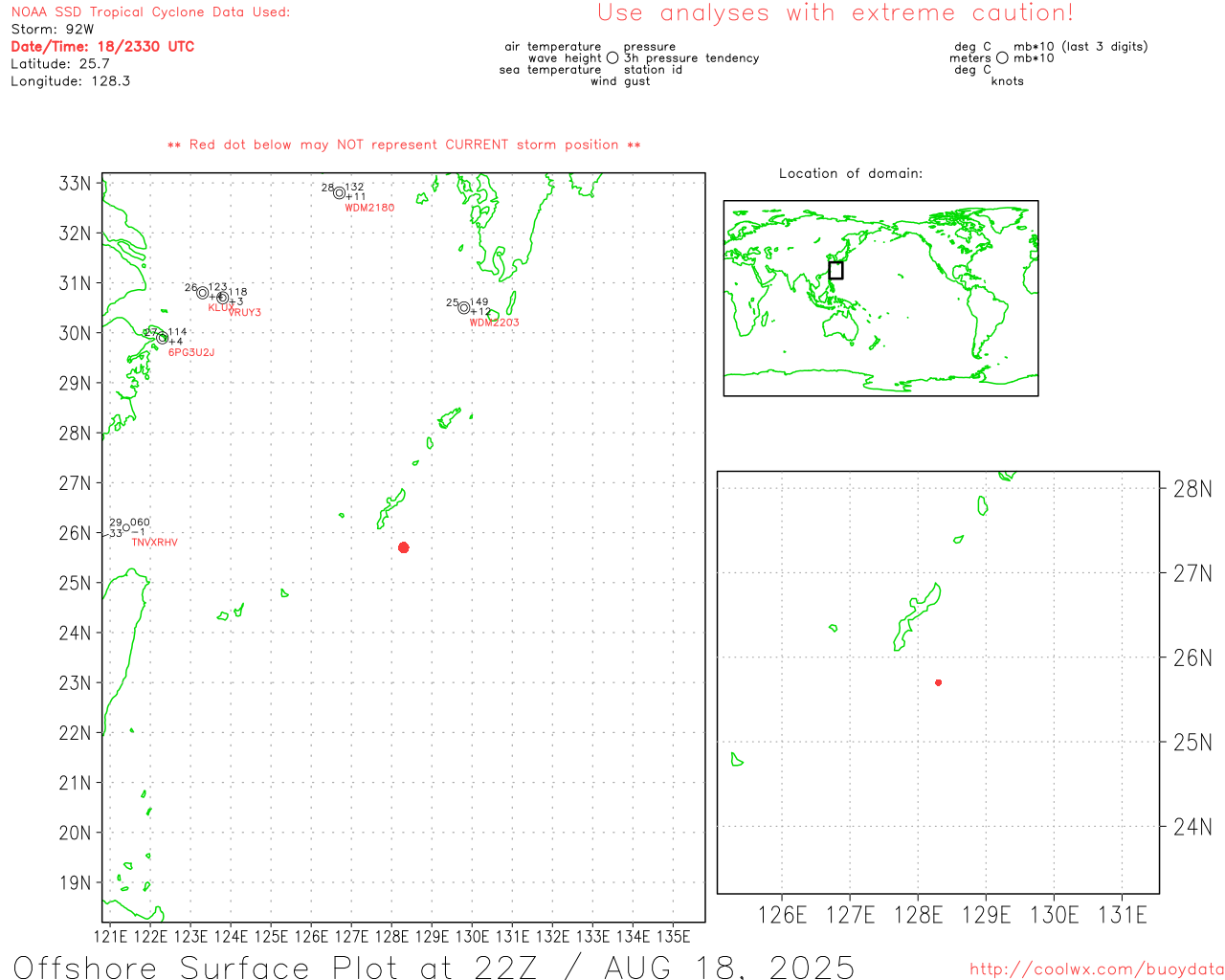
Task: Click the 'Latitude: 25.7' text
Action: tap(60, 63)
